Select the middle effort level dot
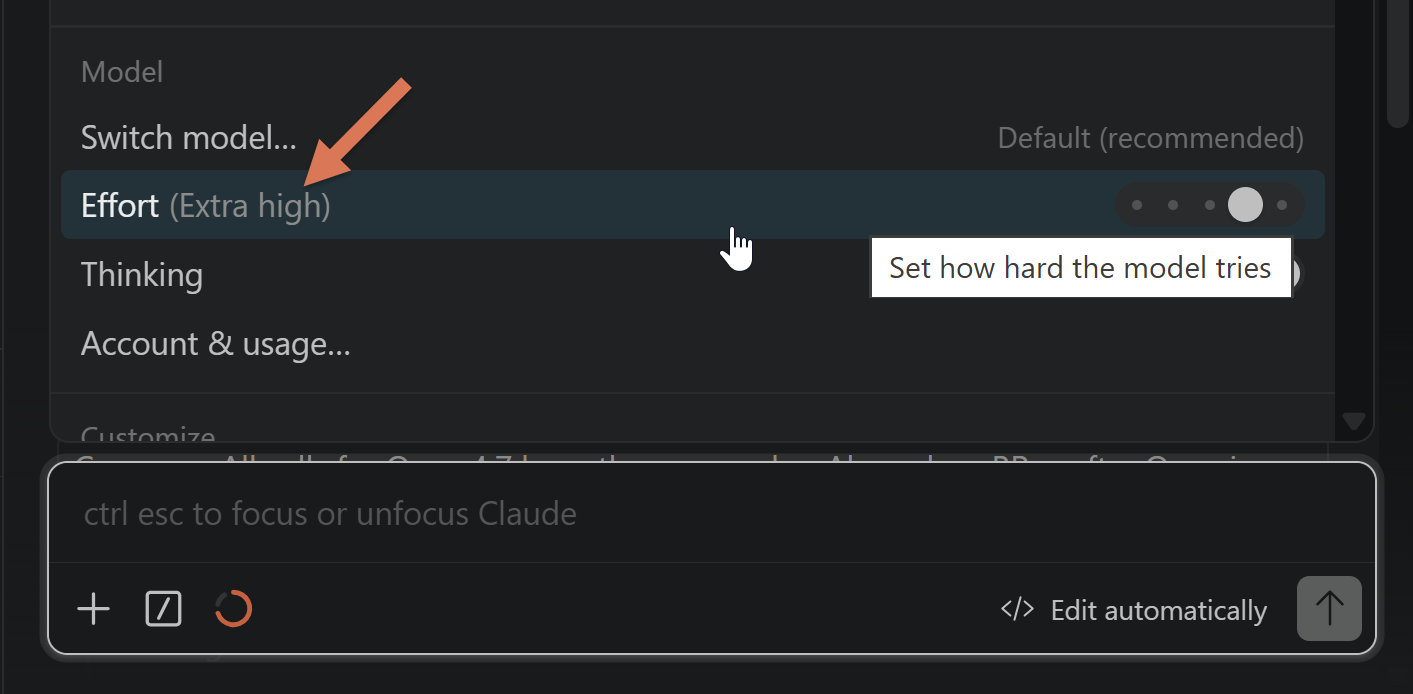 pos(1208,204)
